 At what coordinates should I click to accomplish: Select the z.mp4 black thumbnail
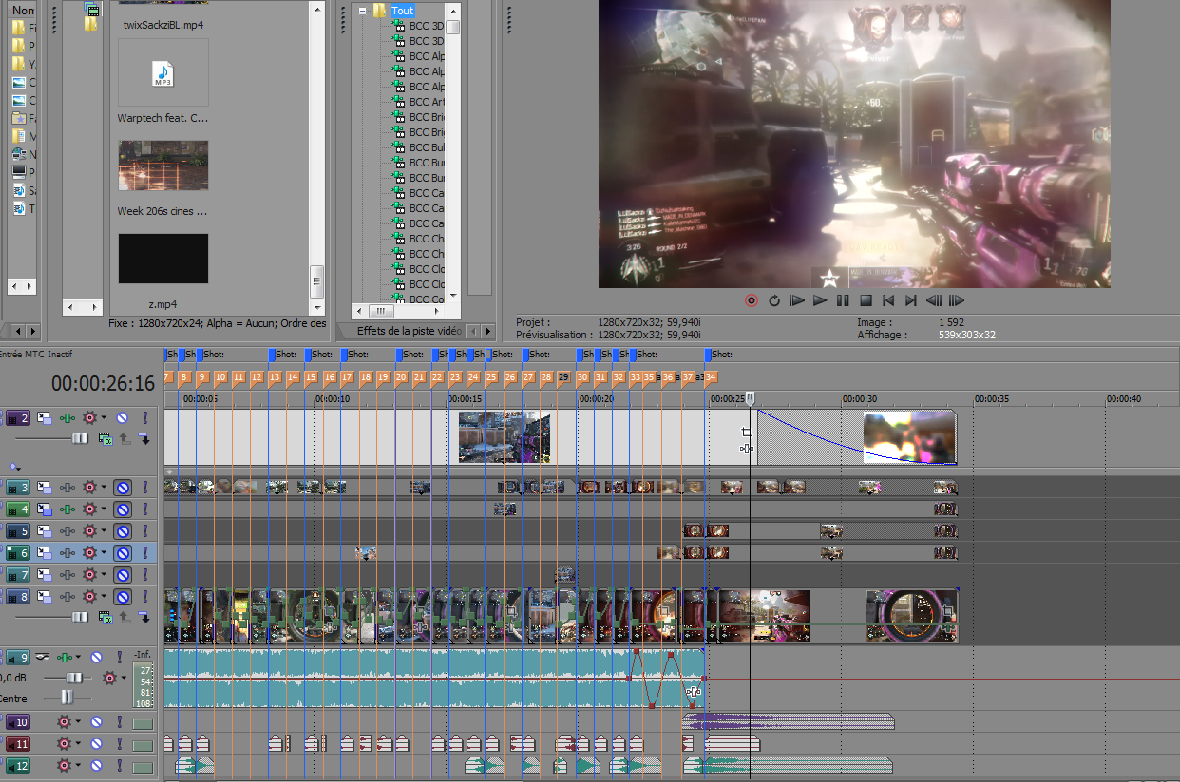tap(163, 258)
